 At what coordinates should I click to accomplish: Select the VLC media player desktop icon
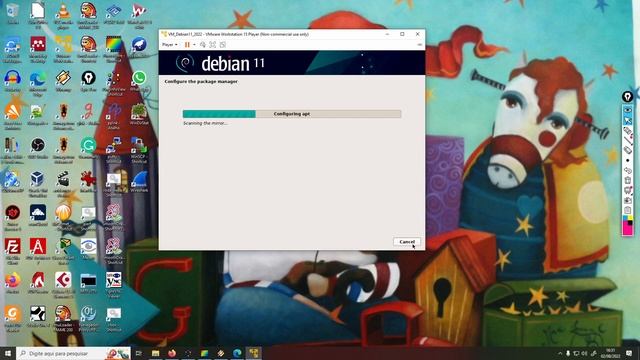click(63, 15)
